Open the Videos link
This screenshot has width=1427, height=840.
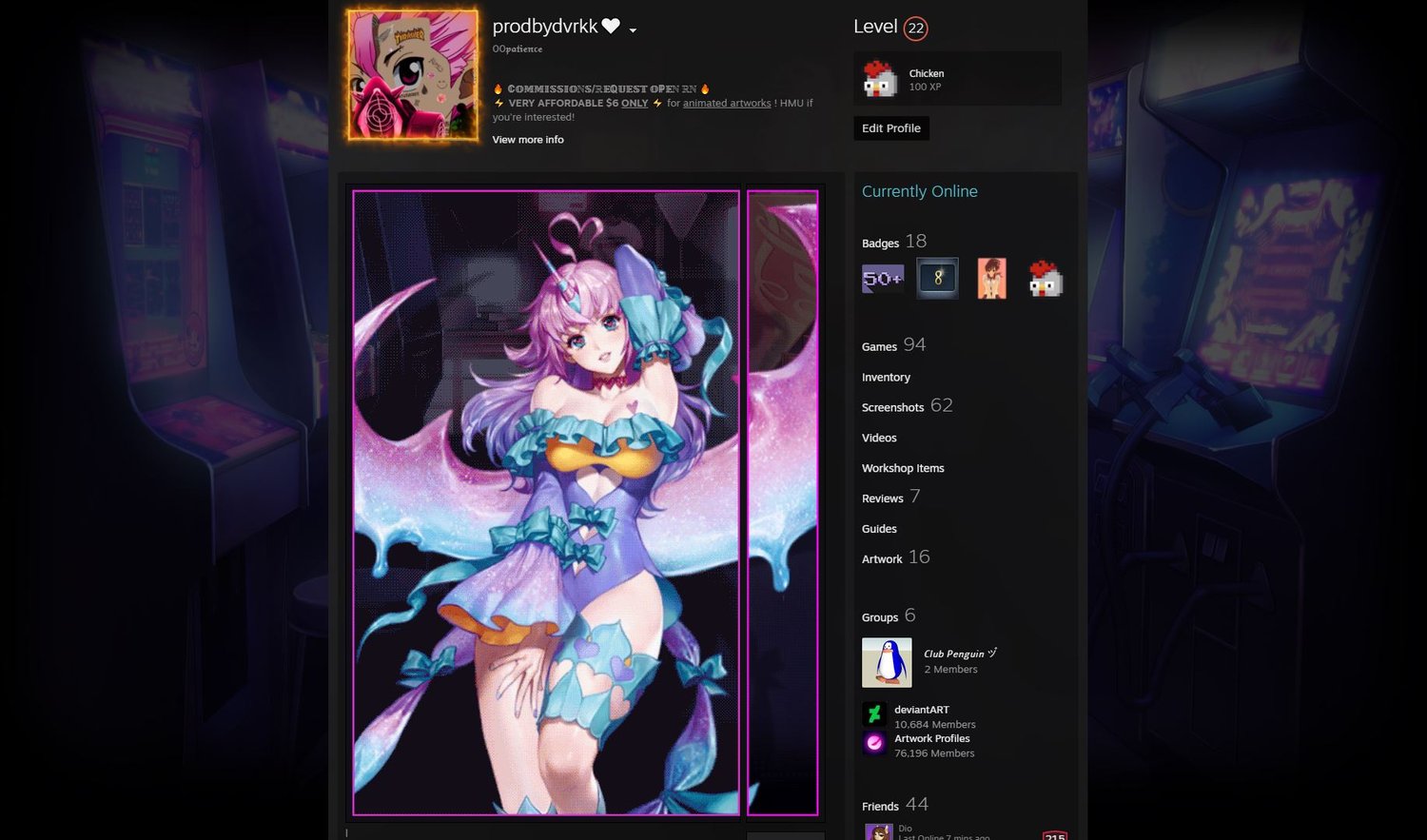879,439
